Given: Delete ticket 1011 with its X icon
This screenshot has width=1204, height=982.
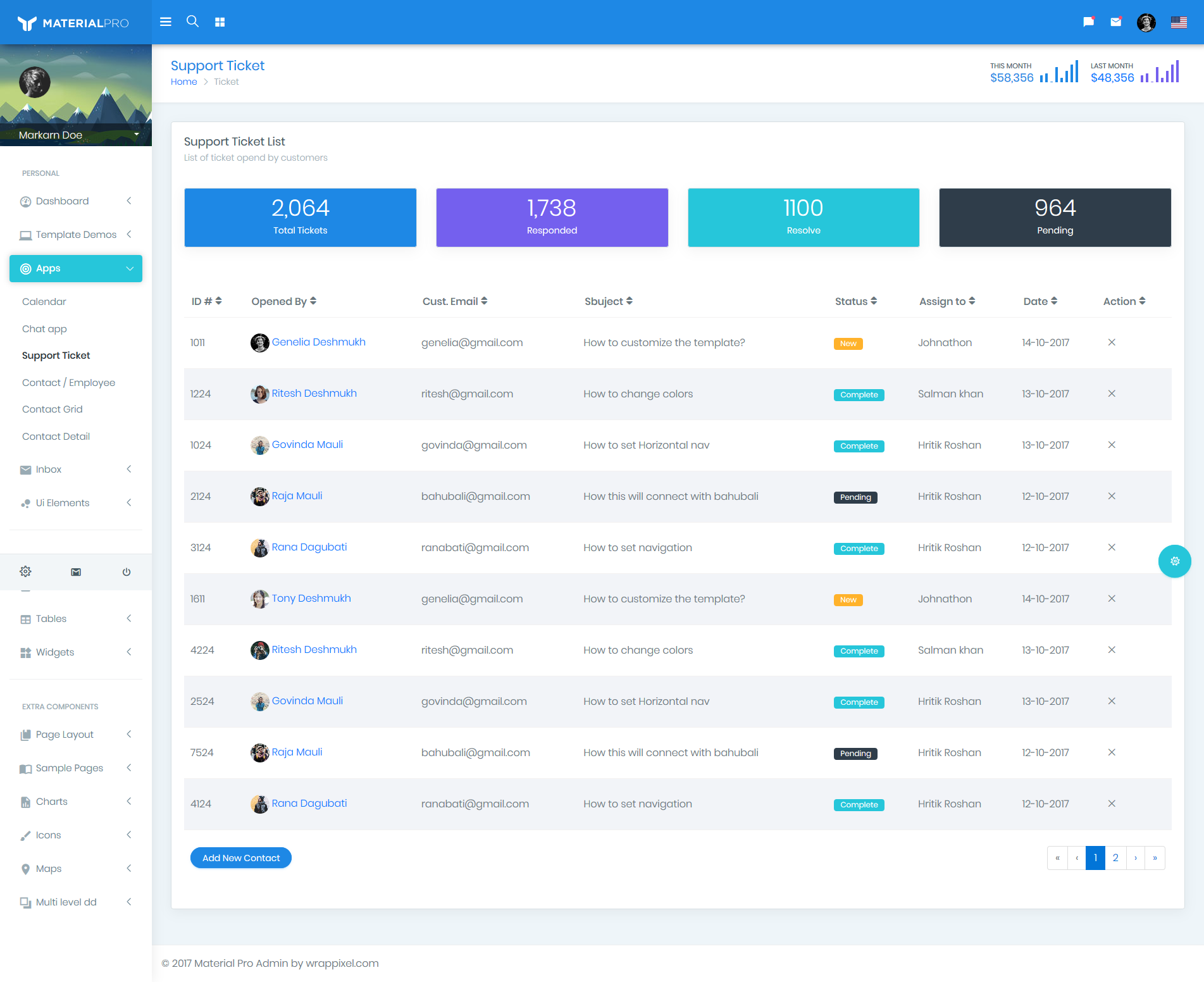Looking at the screenshot, I should pos(1112,342).
